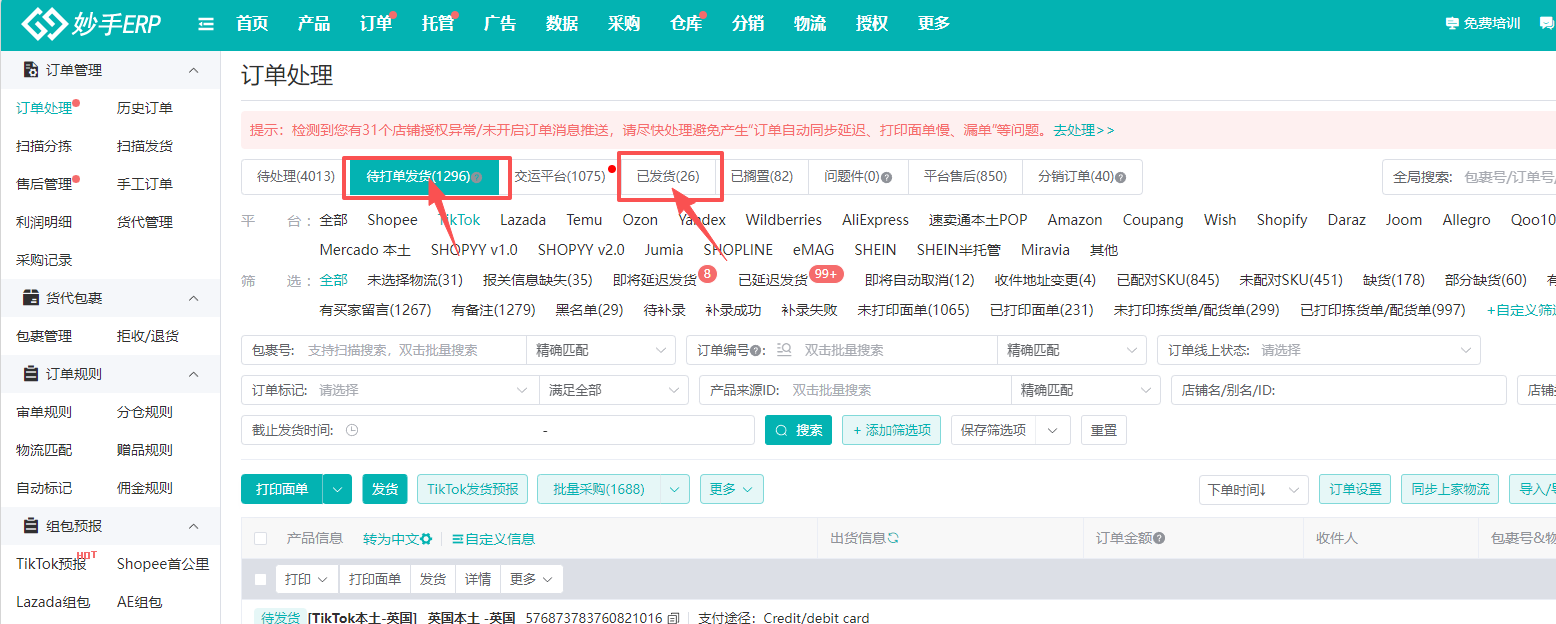Click gear icon beside 转为中文
The image size is (1556, 624).
click(x=426, y=539)
